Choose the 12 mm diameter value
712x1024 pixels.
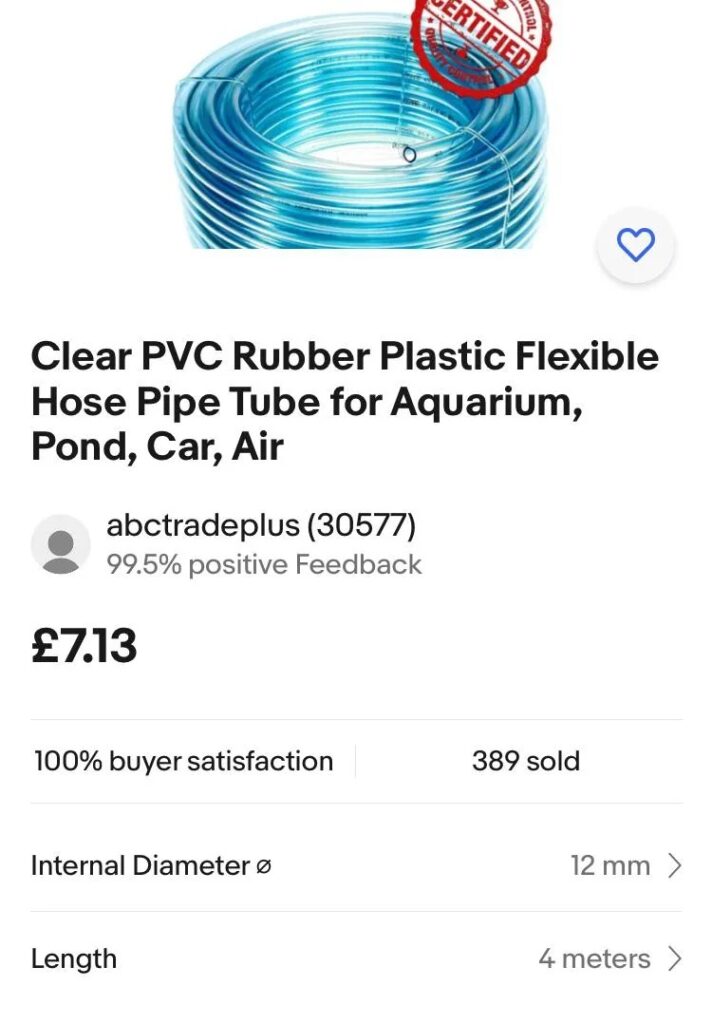point(610,866)
